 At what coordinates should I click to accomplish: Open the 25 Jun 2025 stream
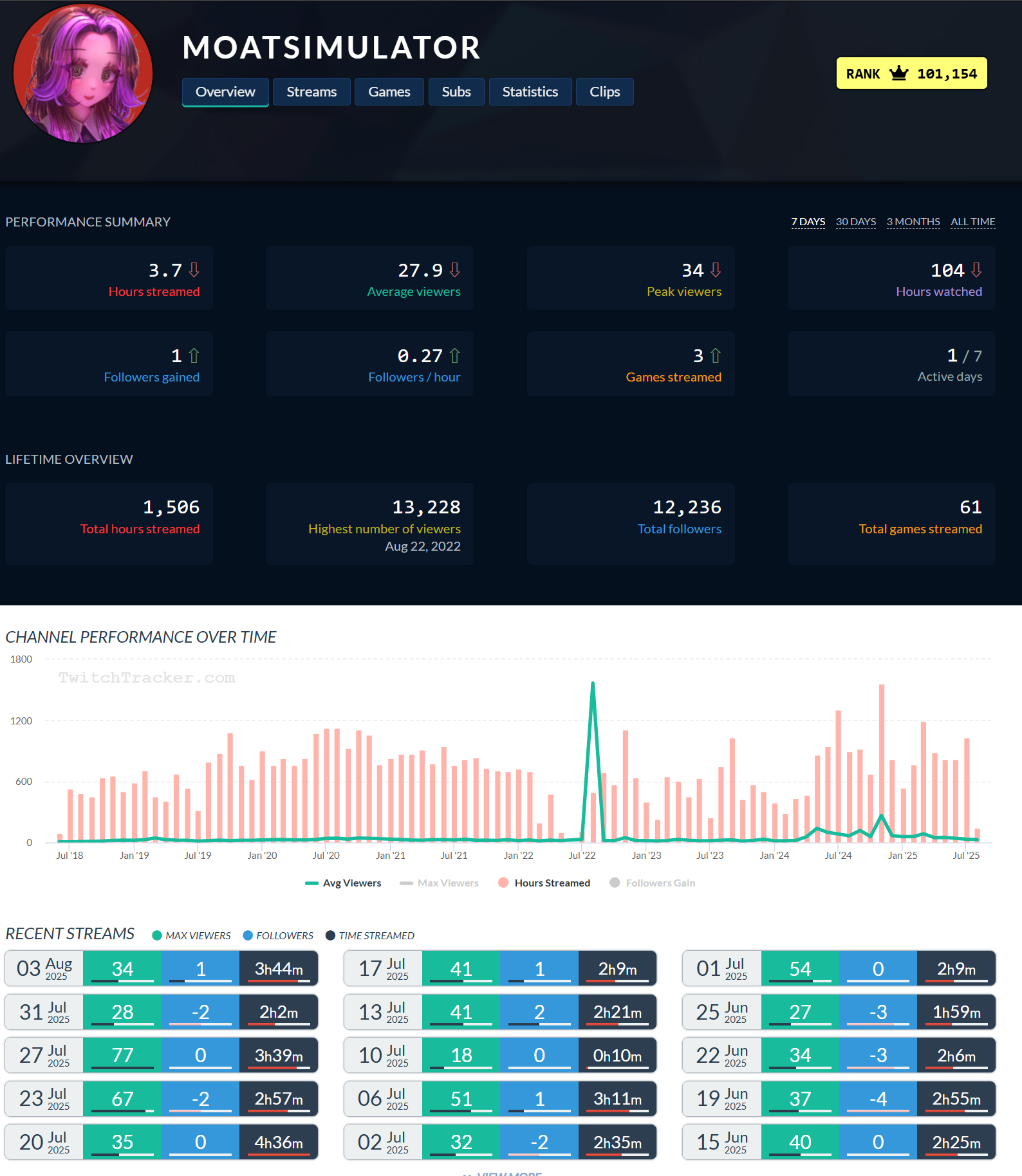click(839, 1011)
